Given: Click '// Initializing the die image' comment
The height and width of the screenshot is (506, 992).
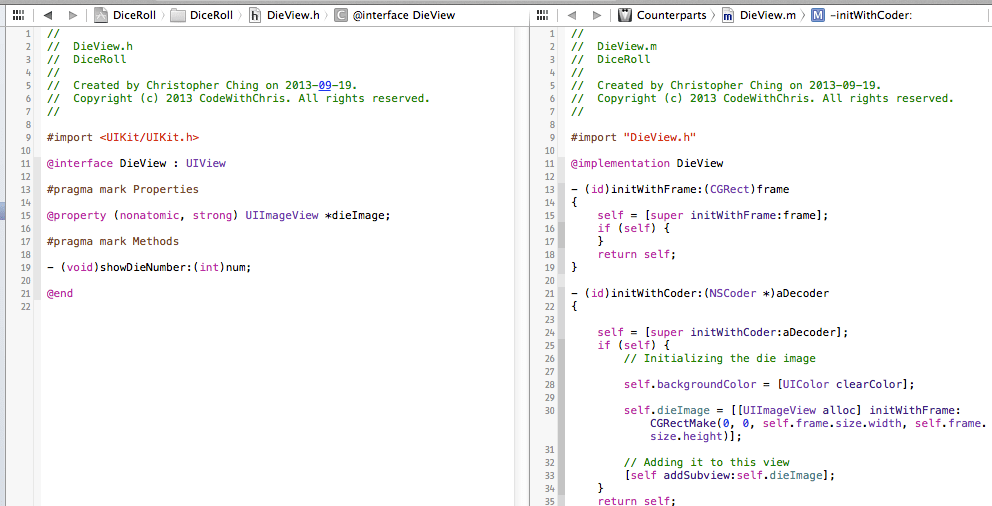Looking at the screenshot, I should (x=720, y=359).
